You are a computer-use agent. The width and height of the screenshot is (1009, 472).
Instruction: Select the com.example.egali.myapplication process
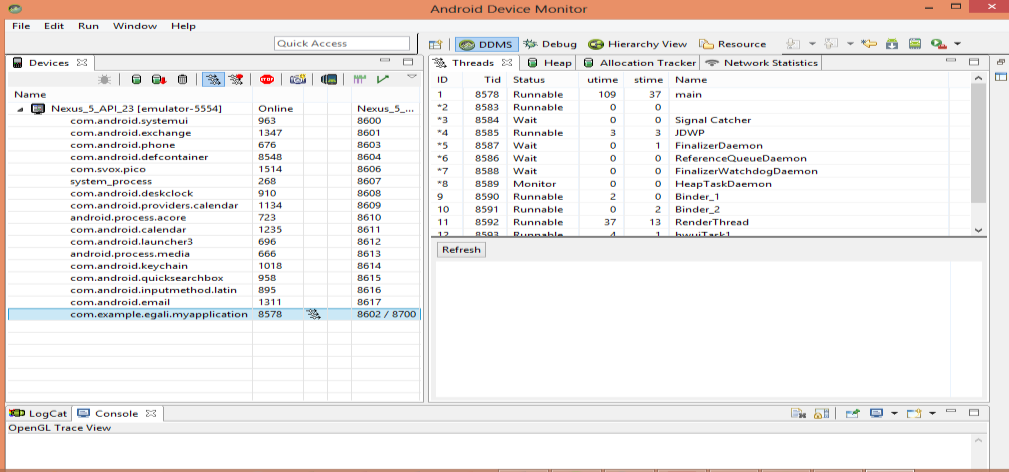point(214,314)
